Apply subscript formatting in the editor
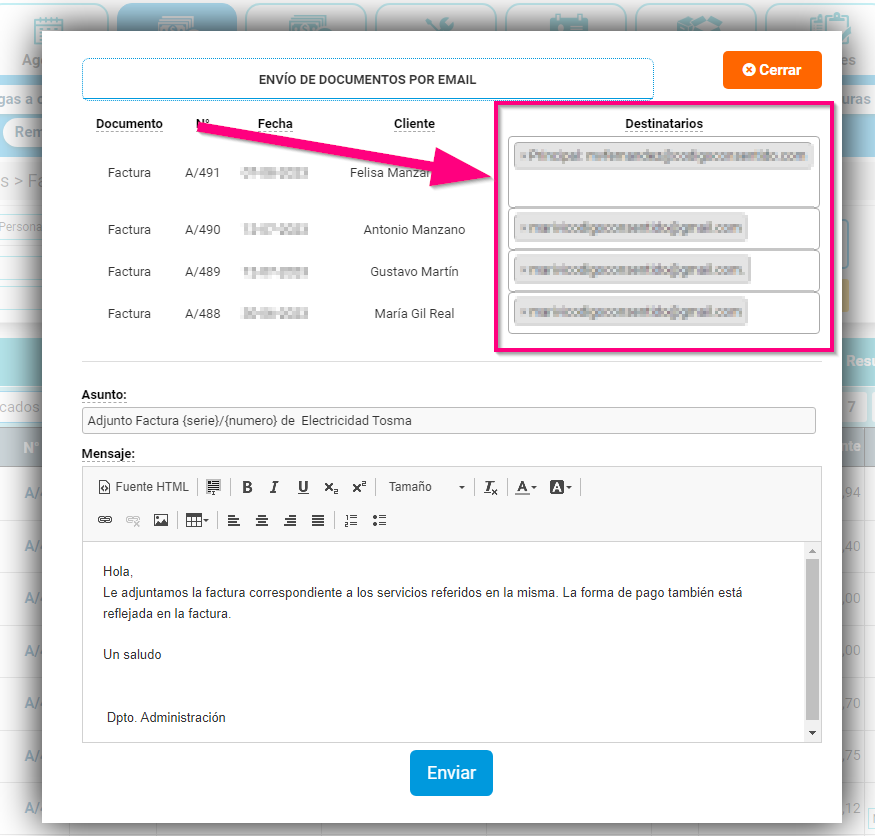 click(x=330, y=487)
